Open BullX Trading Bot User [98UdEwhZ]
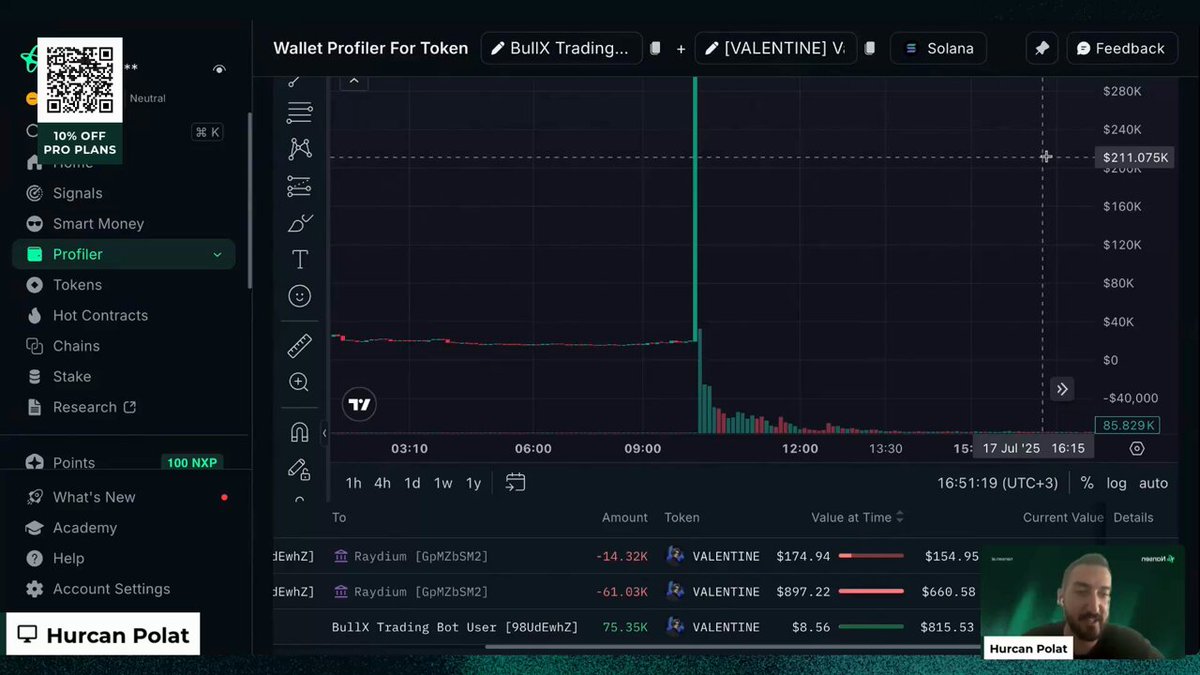Image resolution: width=1200 pixels, height=675 pixels. point(455,627)
